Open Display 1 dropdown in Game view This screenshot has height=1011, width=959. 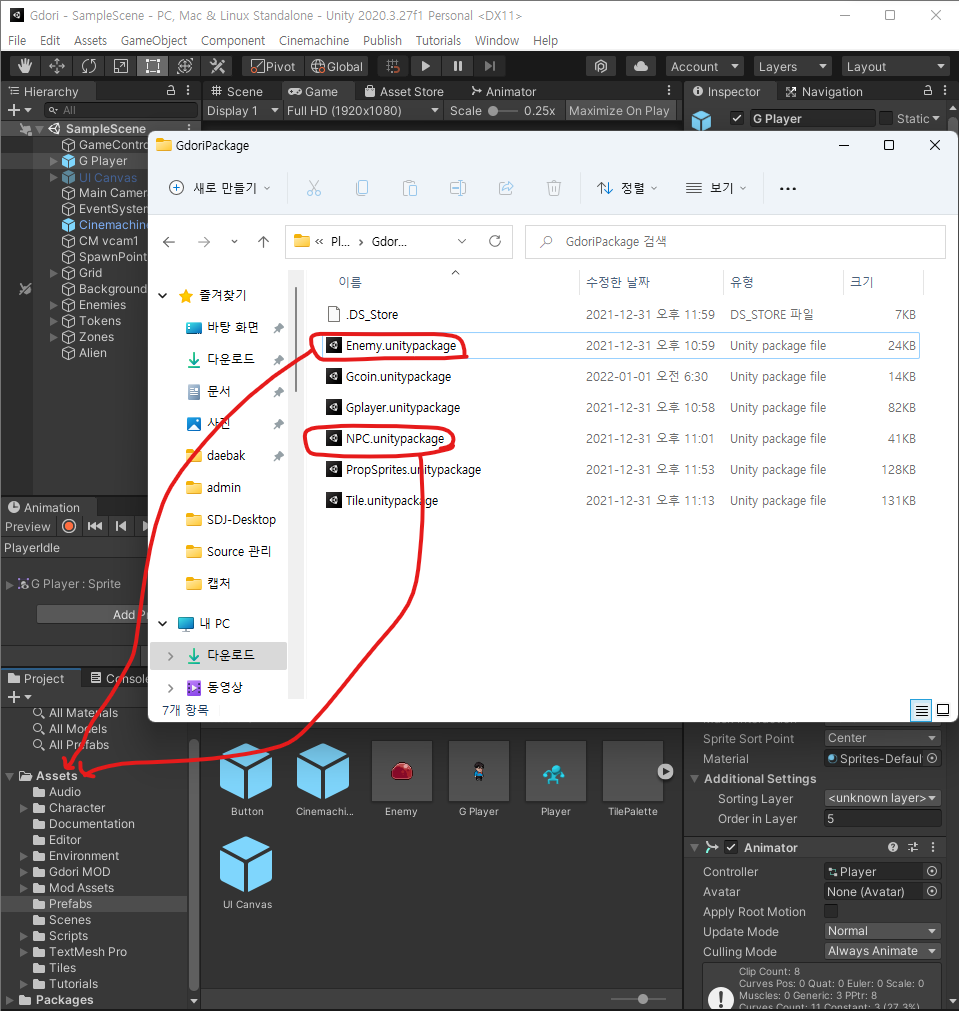click(x=242, y=110)
